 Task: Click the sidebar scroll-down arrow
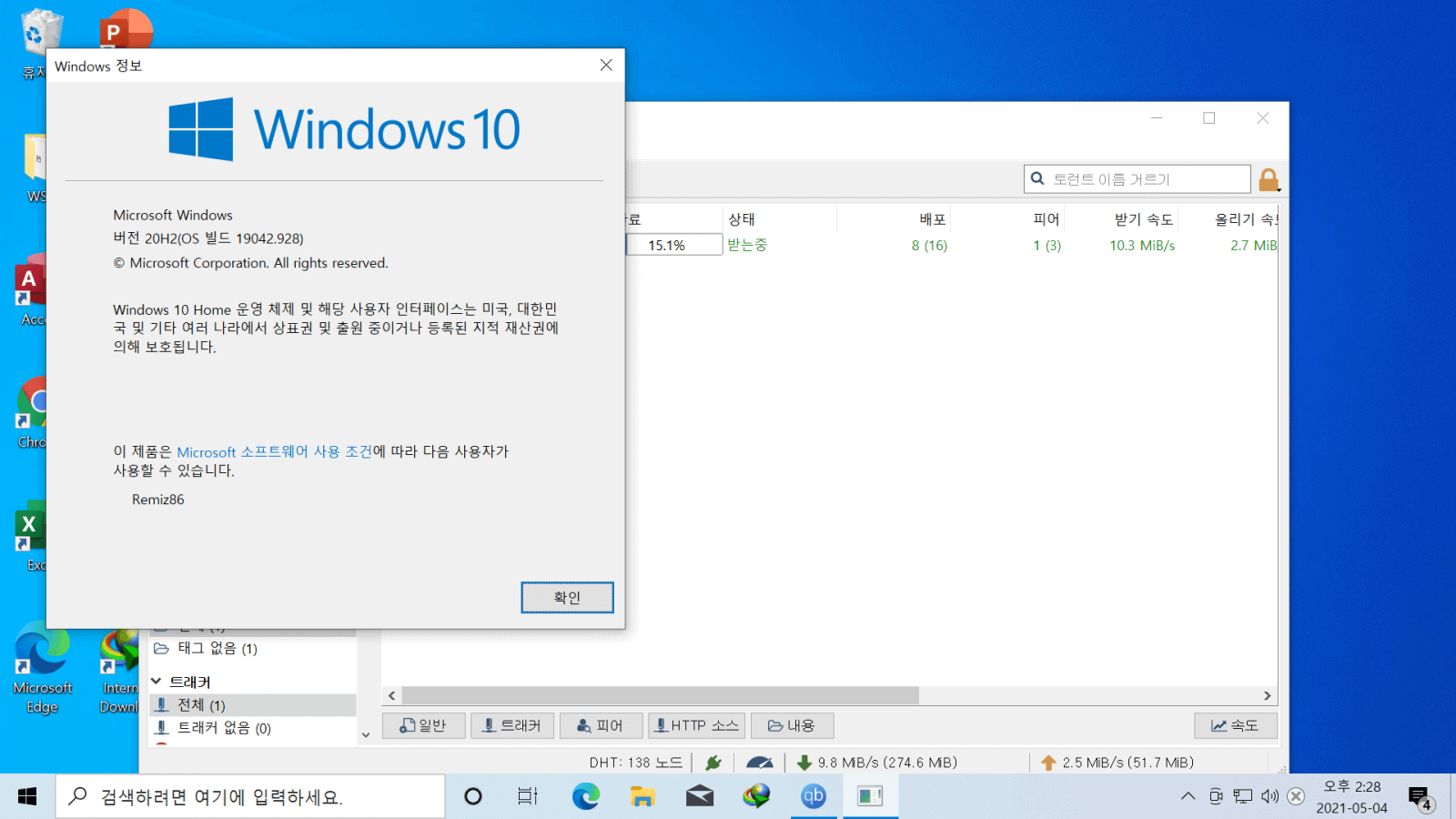[x=366, y=735]
